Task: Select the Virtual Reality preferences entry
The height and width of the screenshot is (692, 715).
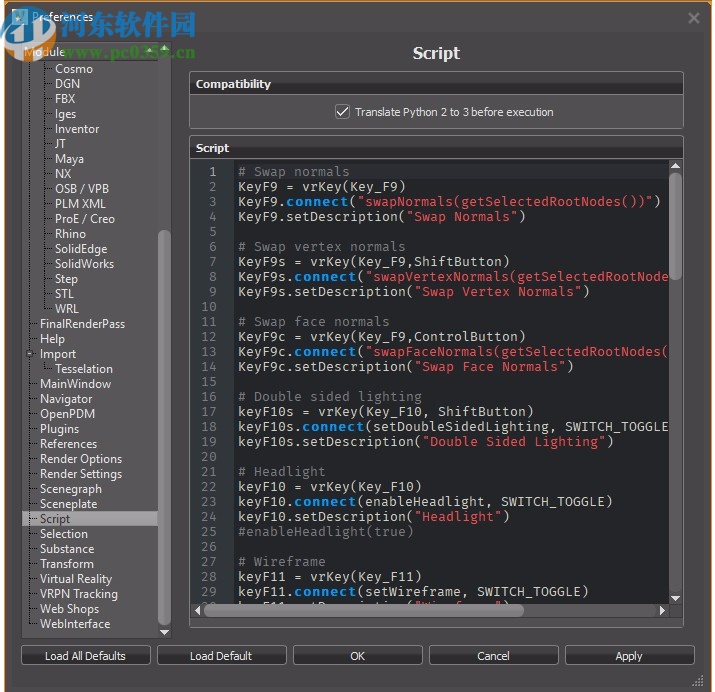Action: (x=75, y=579)
